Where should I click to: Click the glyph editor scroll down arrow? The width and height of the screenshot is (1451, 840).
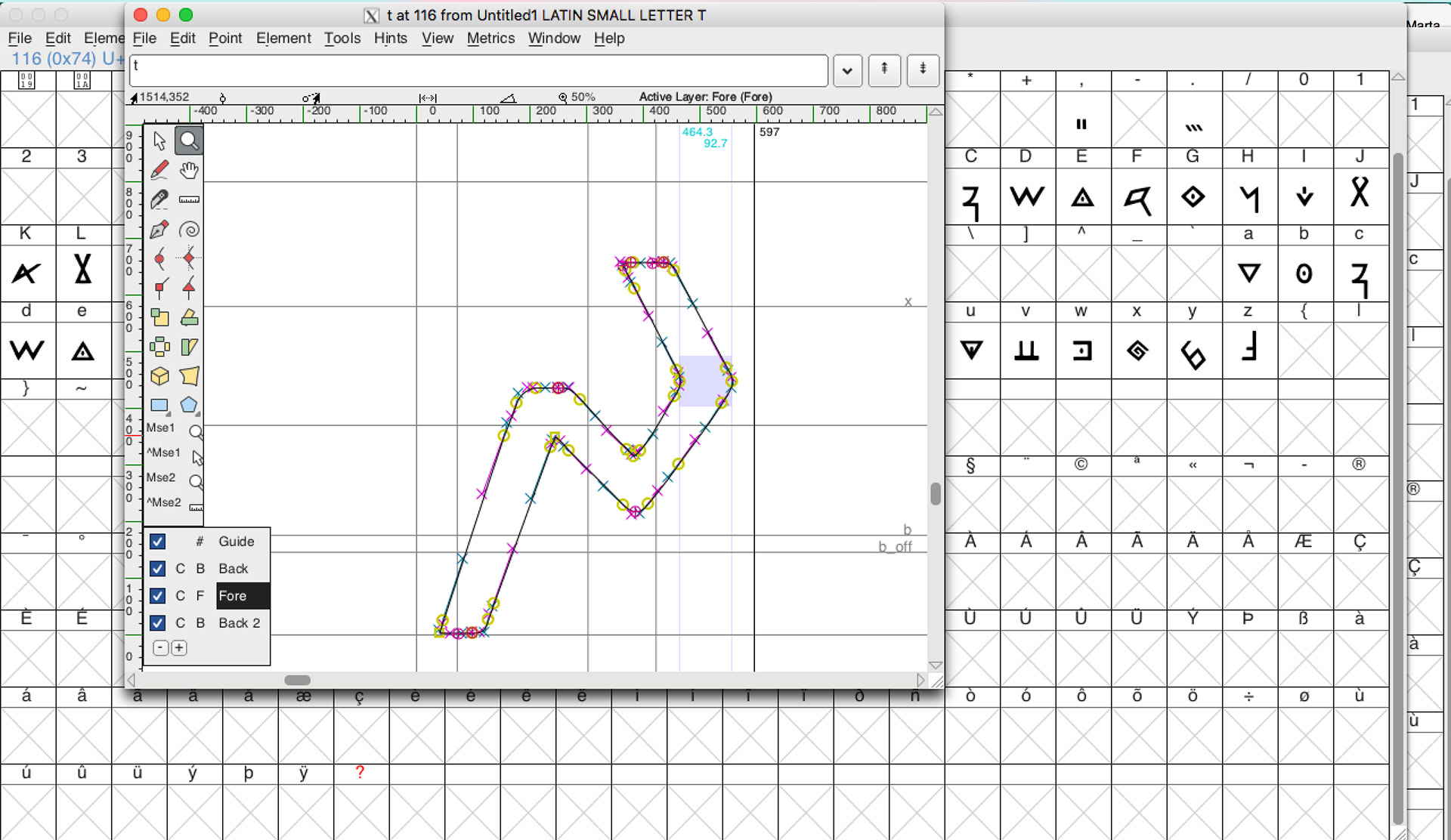pos(936,666)
